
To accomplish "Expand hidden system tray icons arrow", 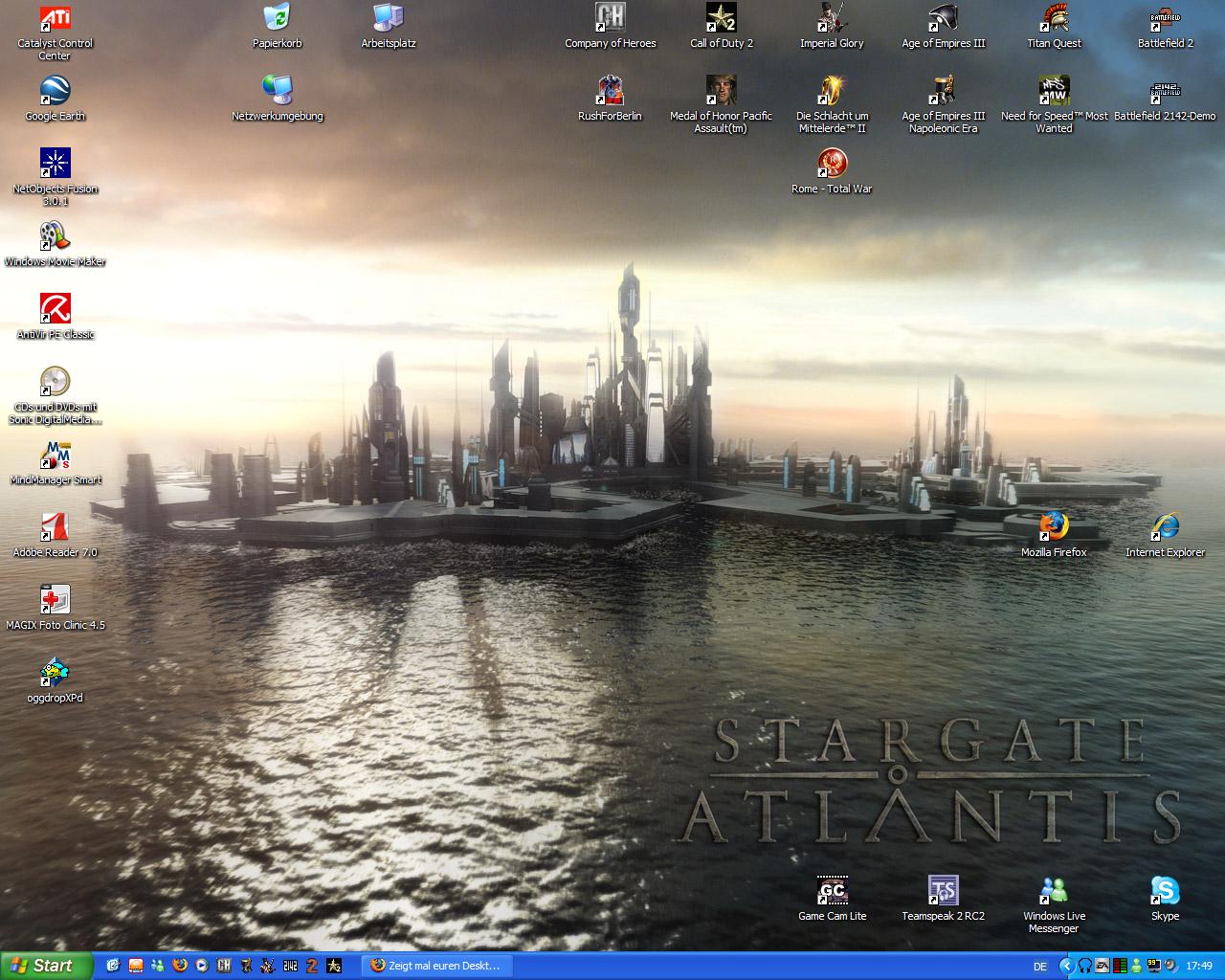I will tap(1067, 967).
